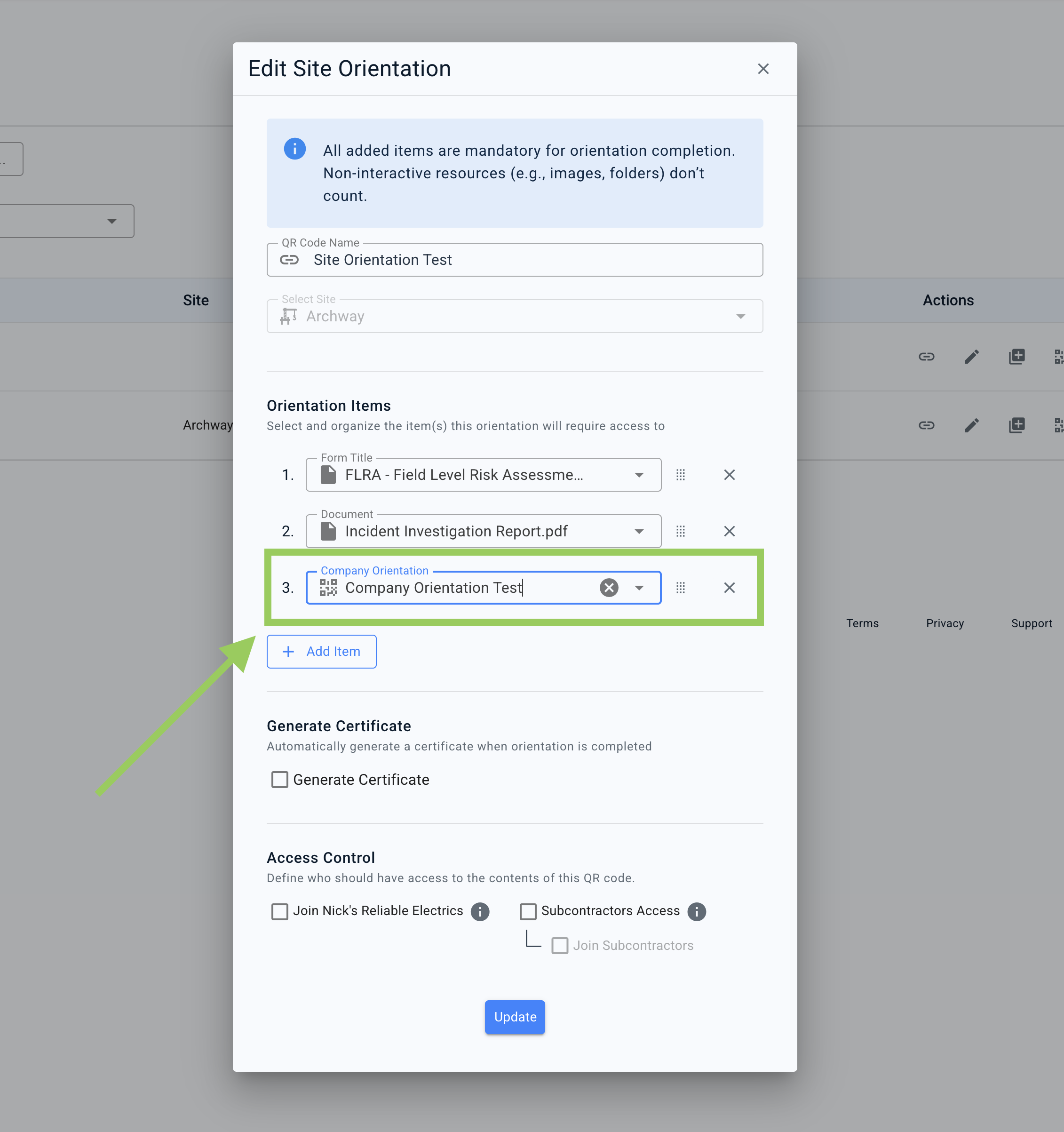Expand the Incident Investigation Report document dropdown
The image size is (1064, 1132).
pos(639,531)
